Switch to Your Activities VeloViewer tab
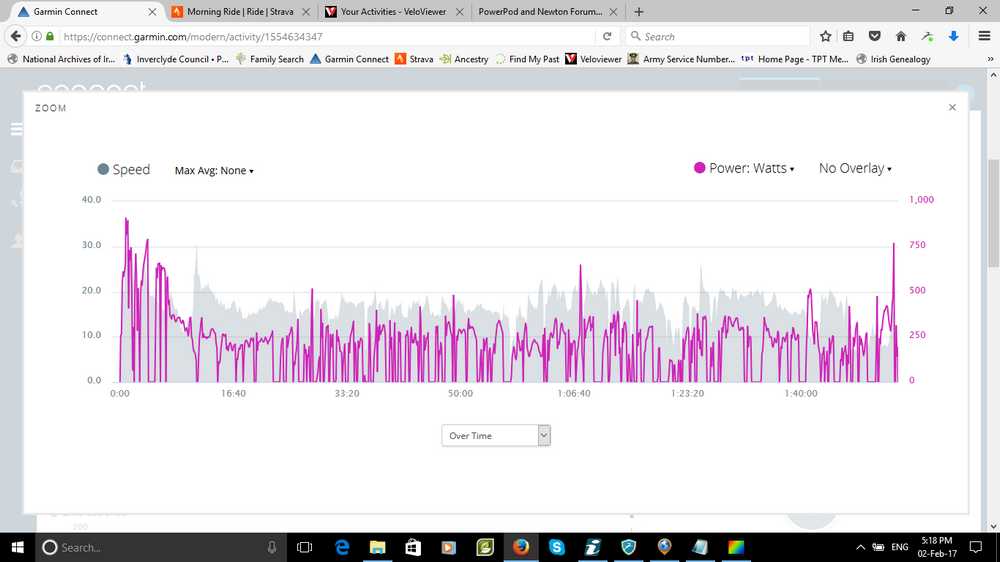Viewport: 1000px width, 562px height. tap(393, 11)
